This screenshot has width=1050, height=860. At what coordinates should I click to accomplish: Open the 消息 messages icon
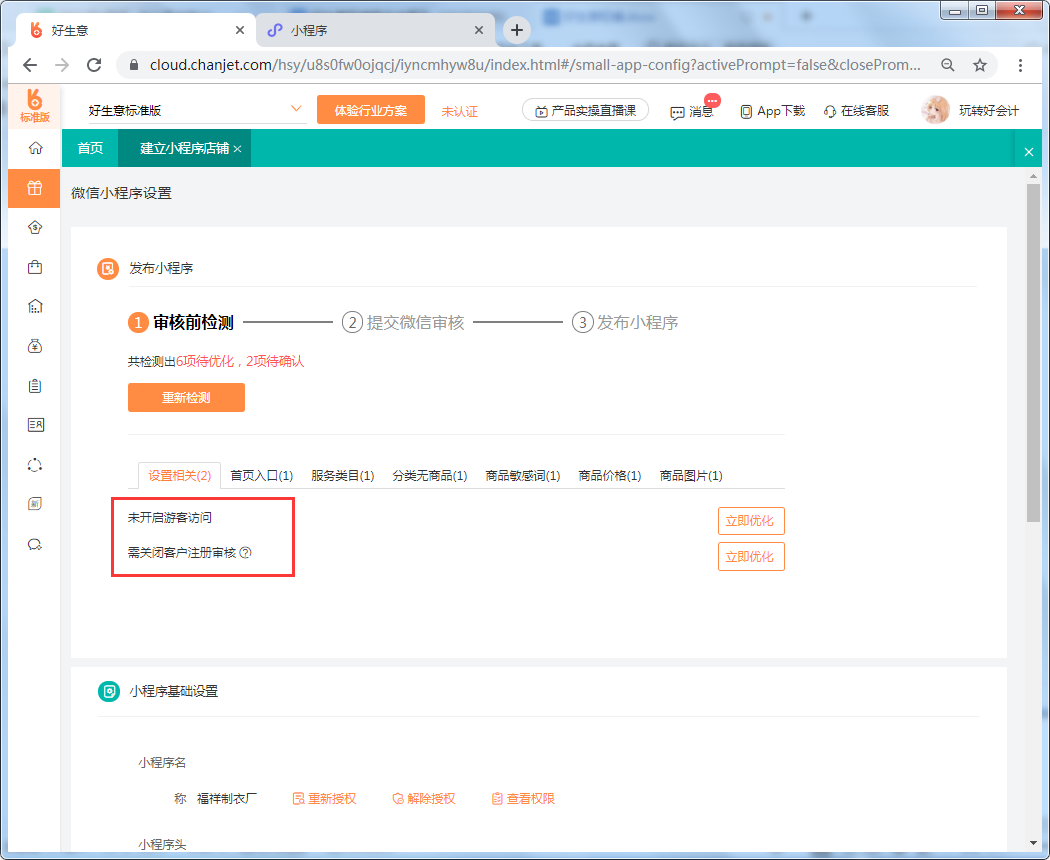pos(692,111)
